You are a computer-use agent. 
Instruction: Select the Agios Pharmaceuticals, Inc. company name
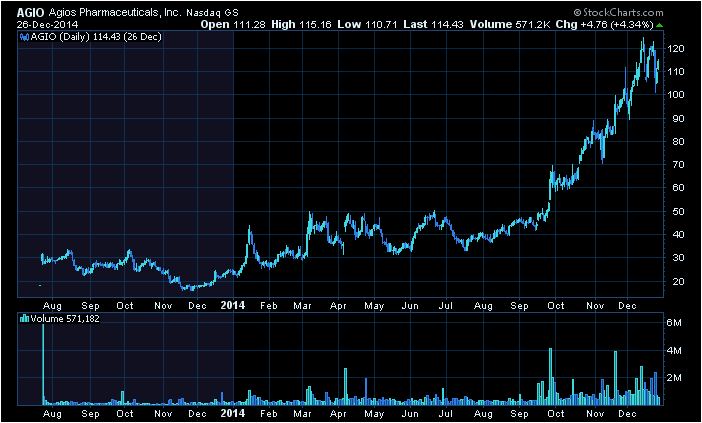(114, 13)
